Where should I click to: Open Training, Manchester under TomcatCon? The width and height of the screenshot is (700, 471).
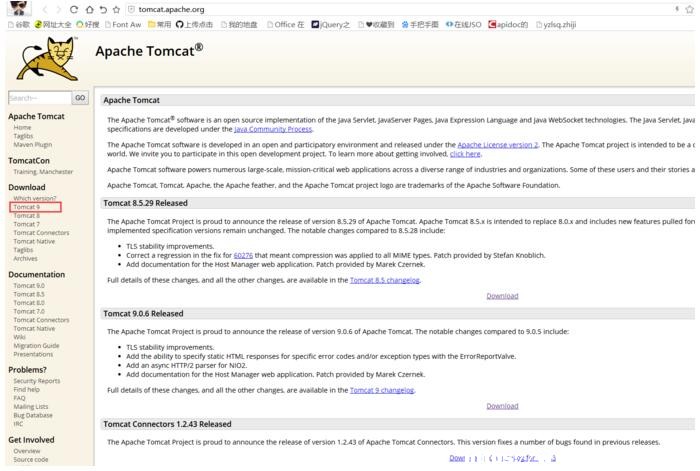[x=43, y=172]
